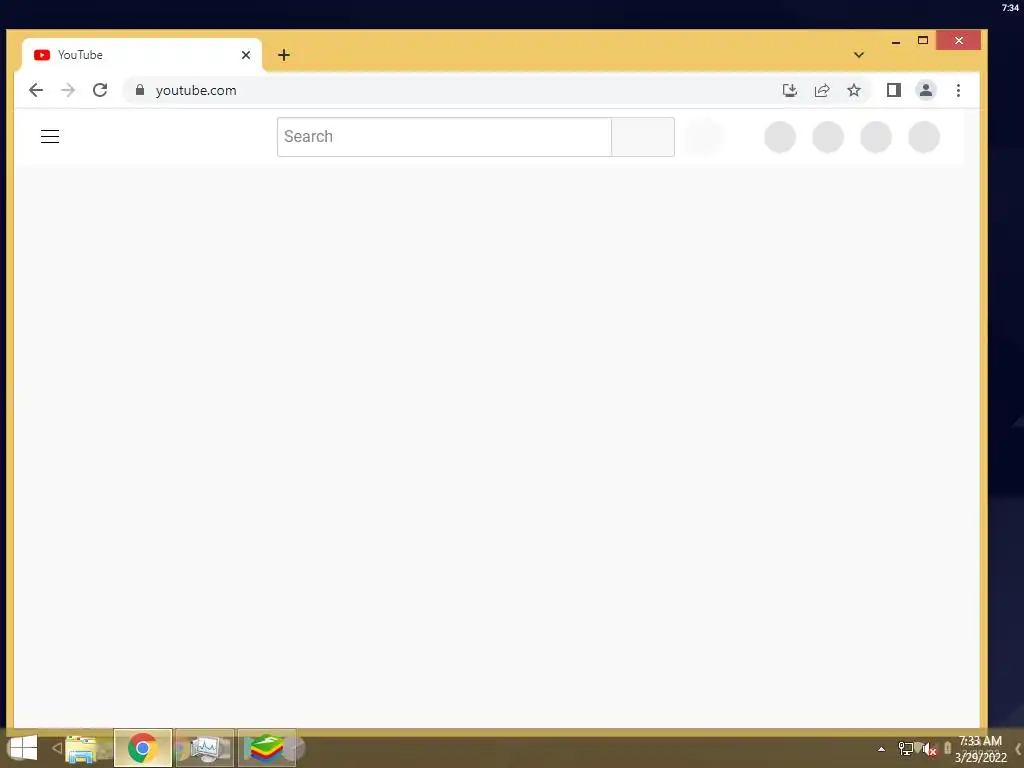Screen dimensions: 1024x768
Task: Minimize the Chrome window
Action: (896, 41)
